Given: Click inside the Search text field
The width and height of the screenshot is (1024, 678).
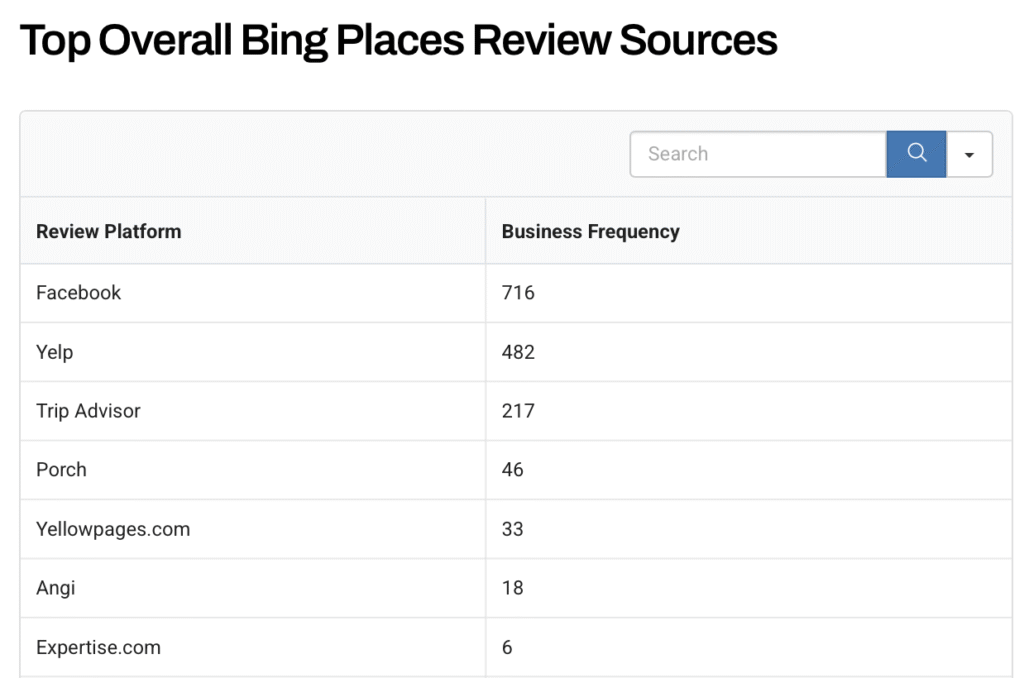Looking at the screenshot, I should [x=758, y=154].
